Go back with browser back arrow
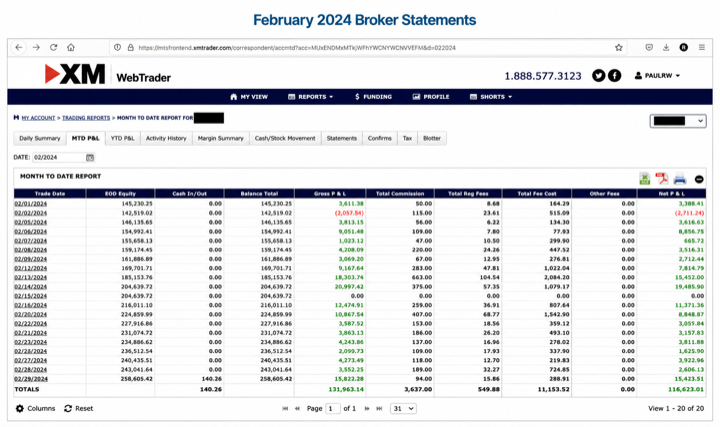Image resolution: width=720 pixels, height=427 pixels. (19, 47)
